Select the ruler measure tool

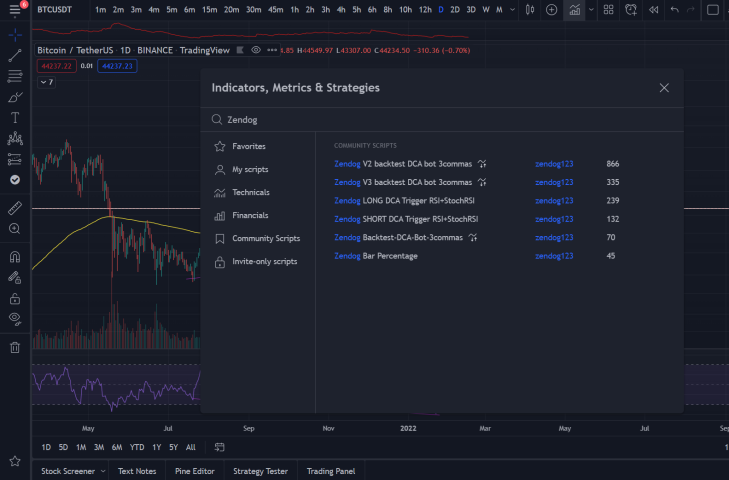coord(15,208)
